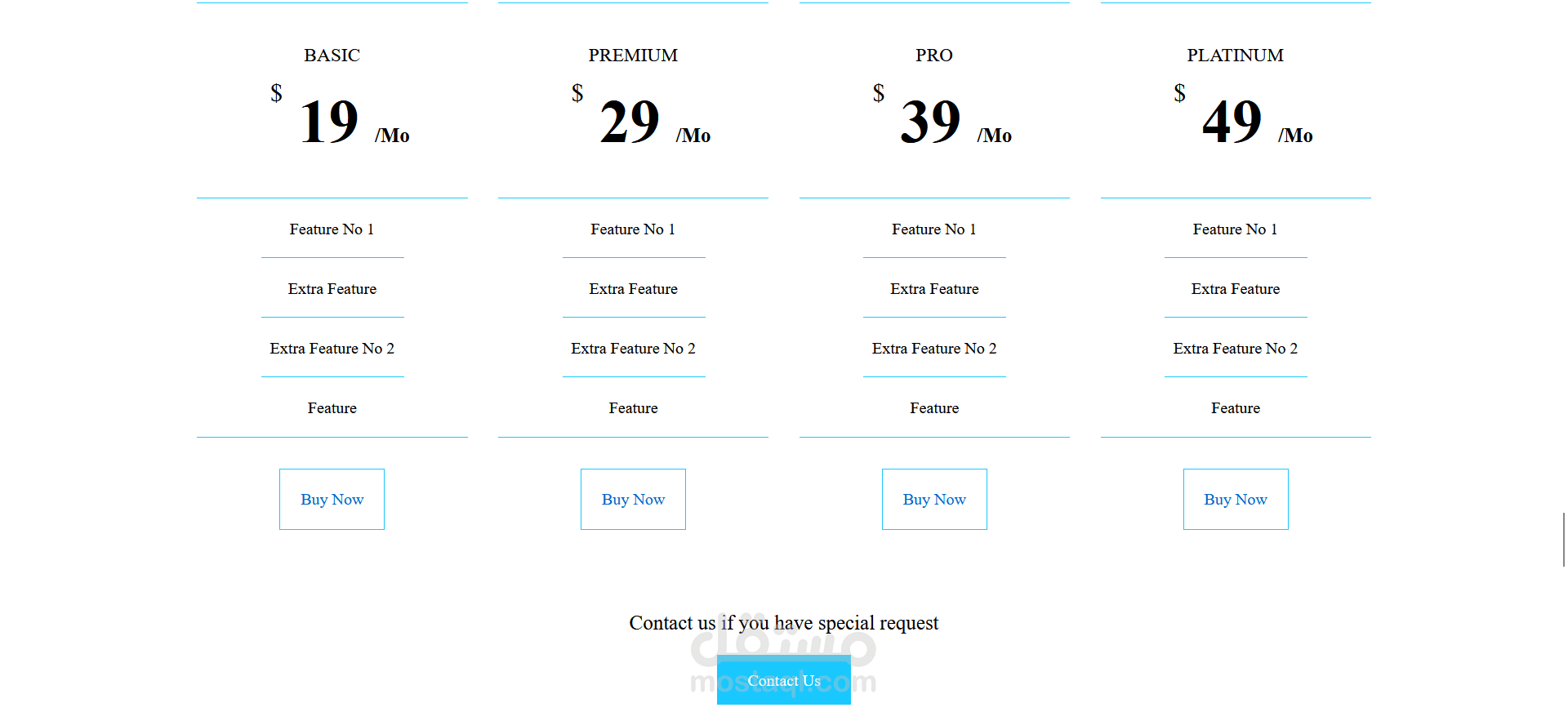The width and height of the screenshot is (1568, 712).
Task: Click Feature No 1 in BASIC column
Action: [x=332, y=229]
